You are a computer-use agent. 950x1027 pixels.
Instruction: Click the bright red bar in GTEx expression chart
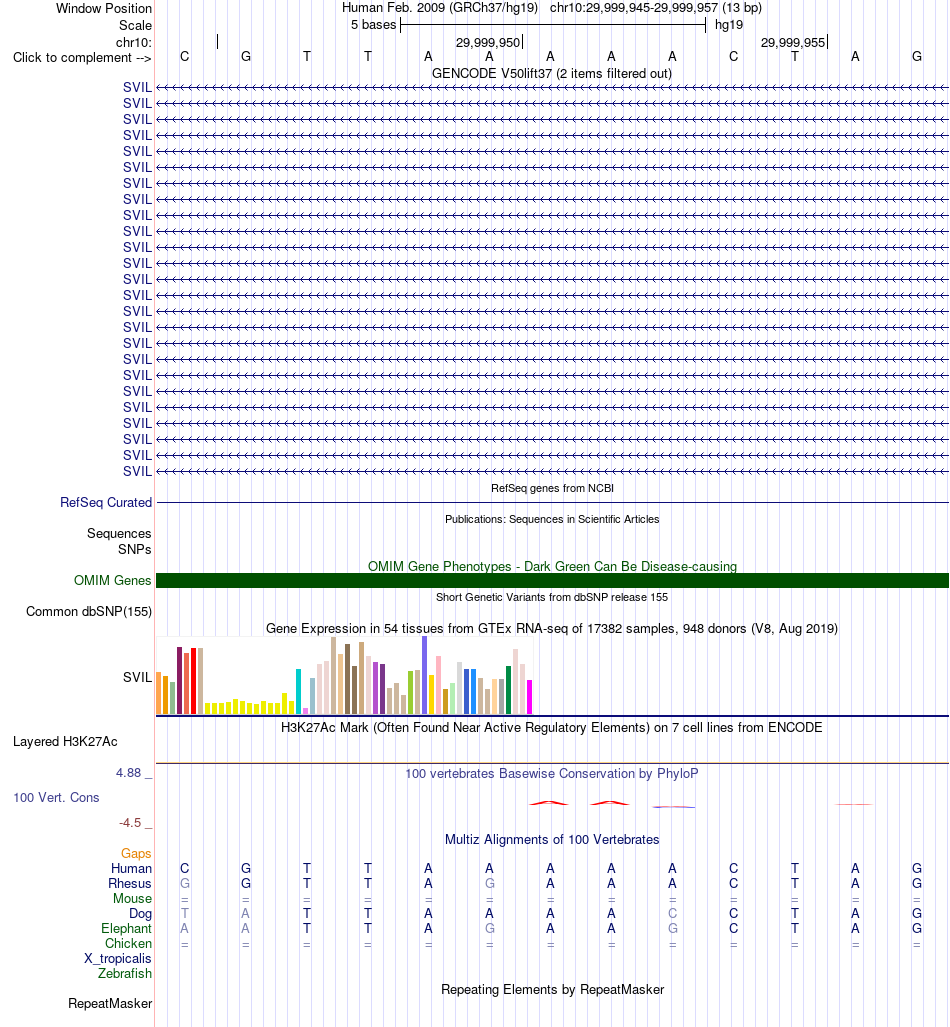click(x=193, y=681)
